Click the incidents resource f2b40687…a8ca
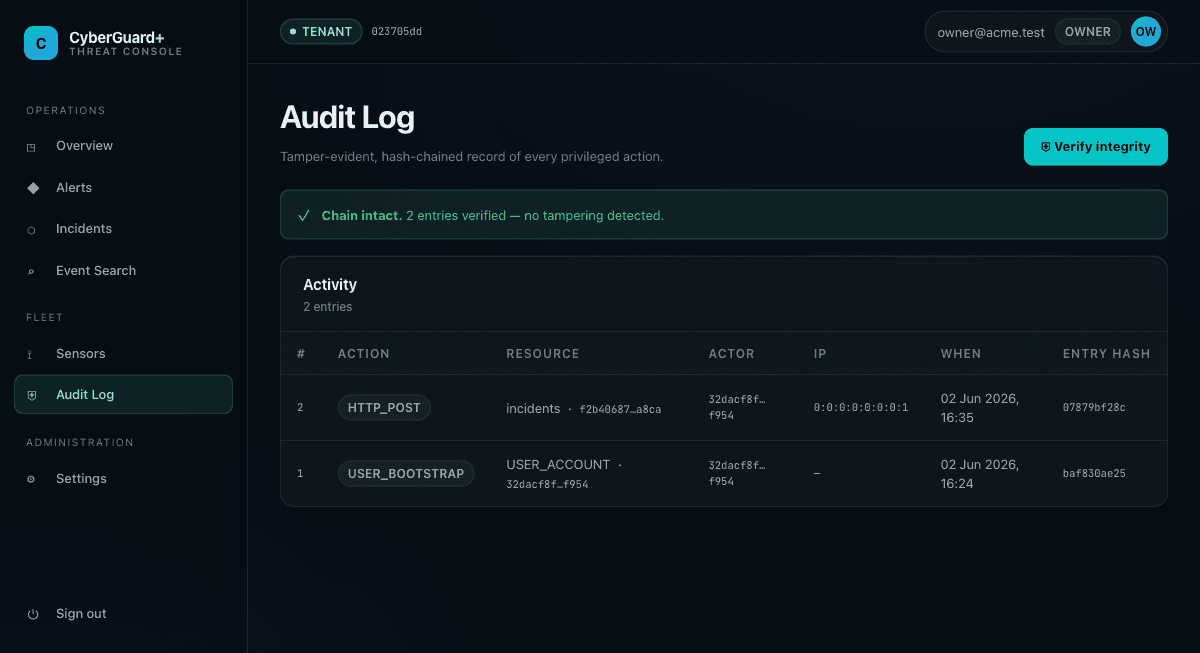The height and width of the screenshot is (653, 1200). coord(584,409)
